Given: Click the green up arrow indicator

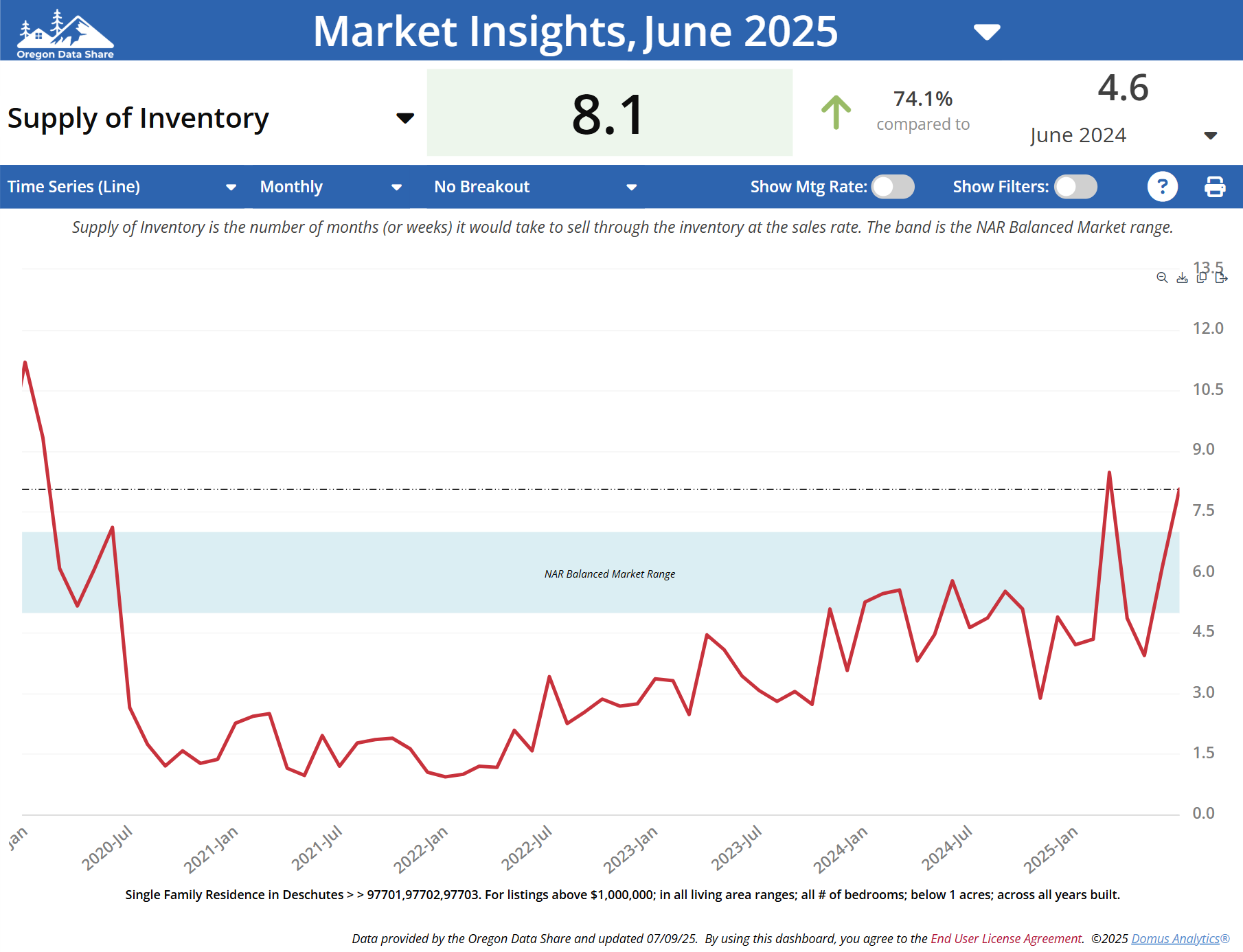Looking at the screenshot, I should click(x=836, y=112).
